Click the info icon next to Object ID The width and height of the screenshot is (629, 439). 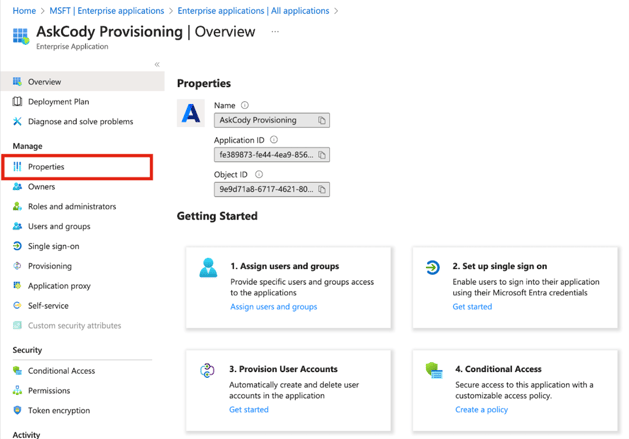[x=259, y=174]
